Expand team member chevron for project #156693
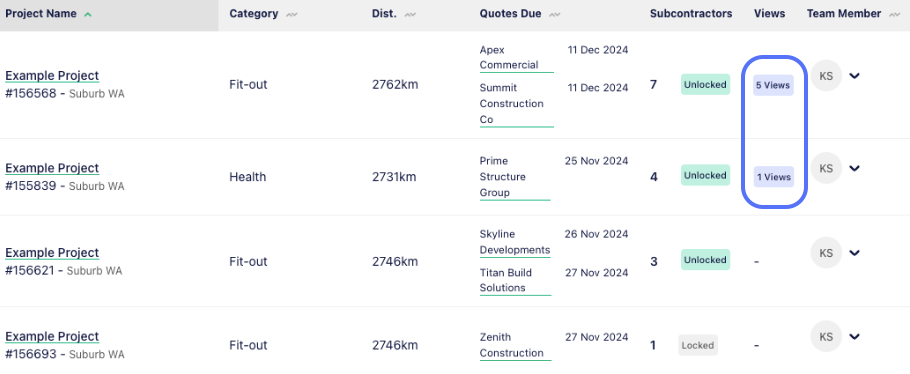This screenshot has height=374, width=910. (854, 337)
